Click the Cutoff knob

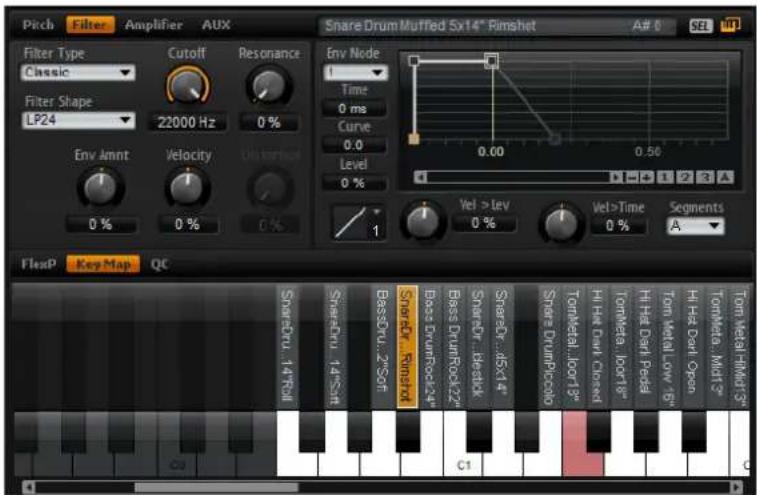tap(188, 85)
